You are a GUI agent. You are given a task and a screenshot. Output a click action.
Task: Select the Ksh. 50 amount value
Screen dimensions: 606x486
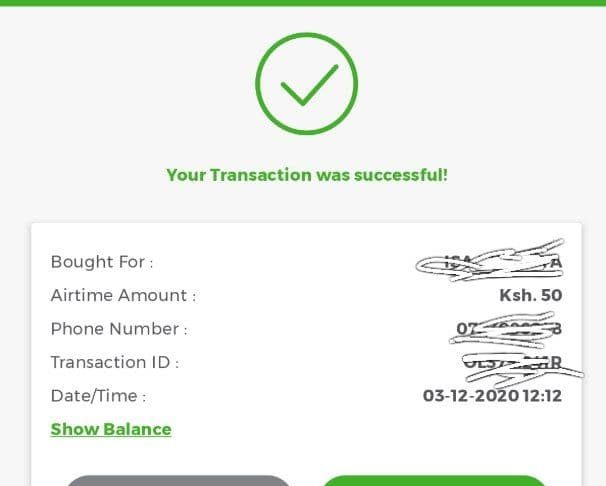[531, 296]
